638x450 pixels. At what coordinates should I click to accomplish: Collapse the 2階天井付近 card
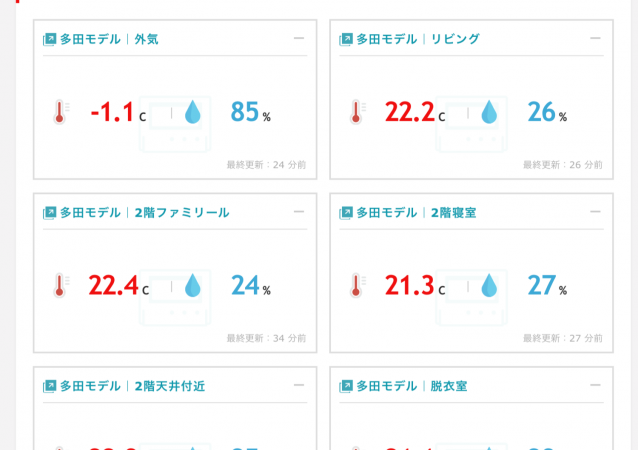point(299,385)
